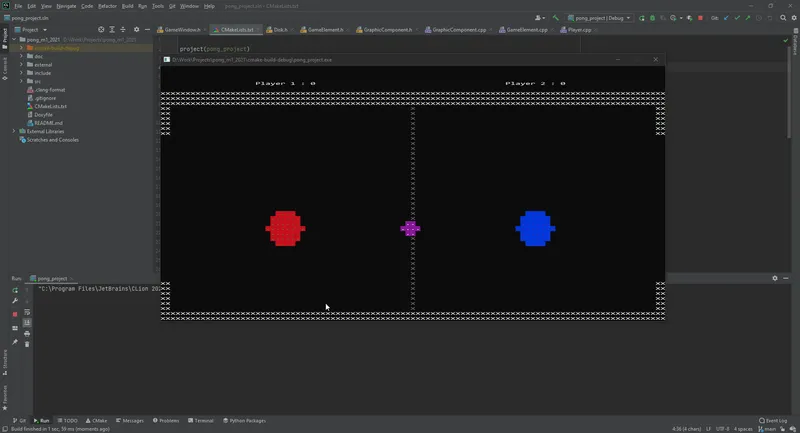Open IDE settings gear in top toolbar
This screenshot has width=800, height=433.
[x=794, y=18]
